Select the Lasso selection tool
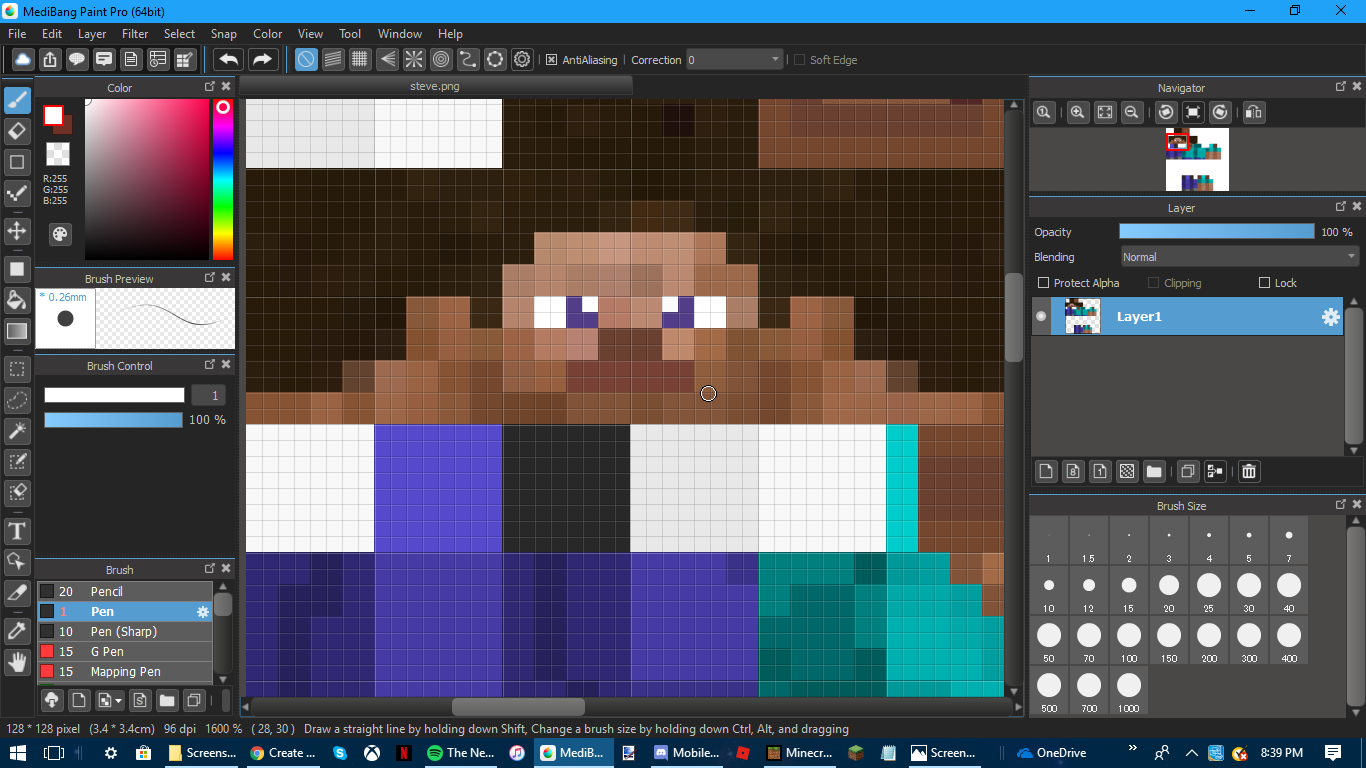The width and height of the screenshot is (1366, 768). (x=17, y=400)
